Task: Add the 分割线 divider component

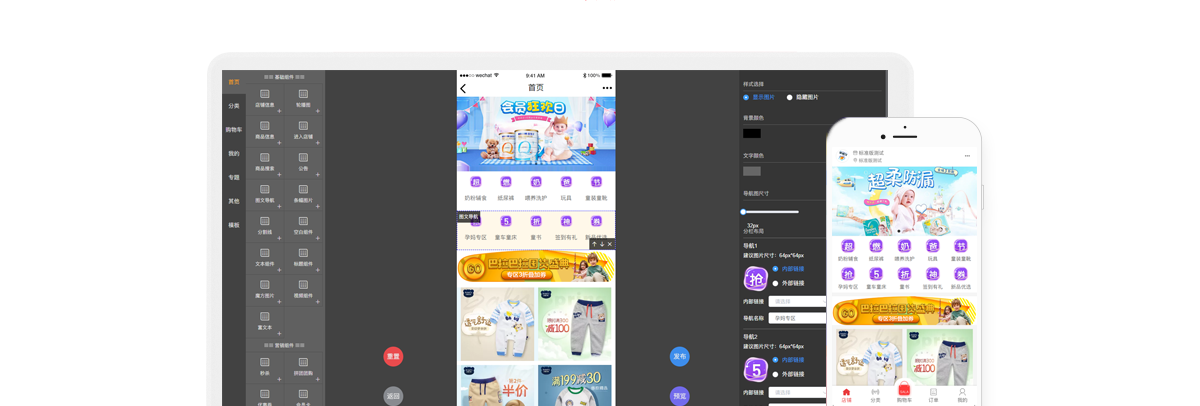Action: [x=265, y=226]
